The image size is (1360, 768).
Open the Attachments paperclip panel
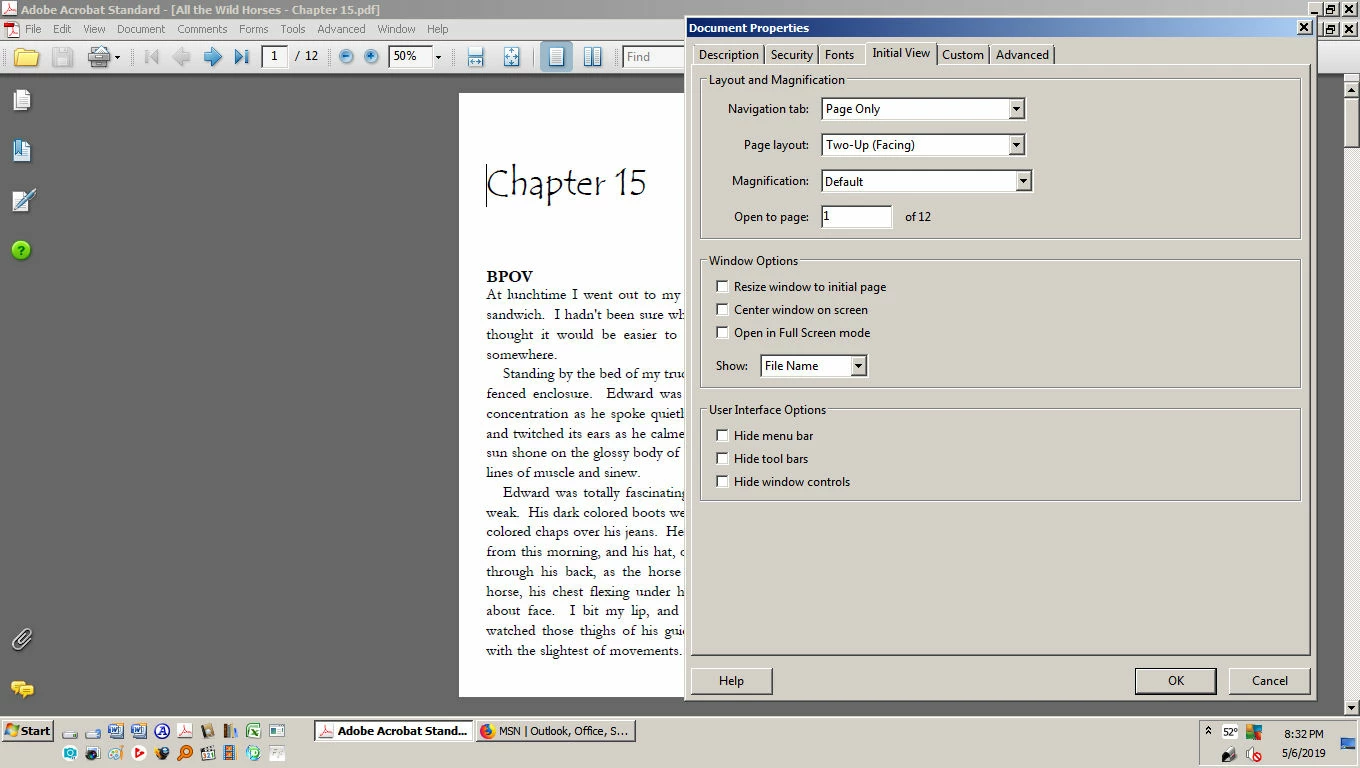22,639
